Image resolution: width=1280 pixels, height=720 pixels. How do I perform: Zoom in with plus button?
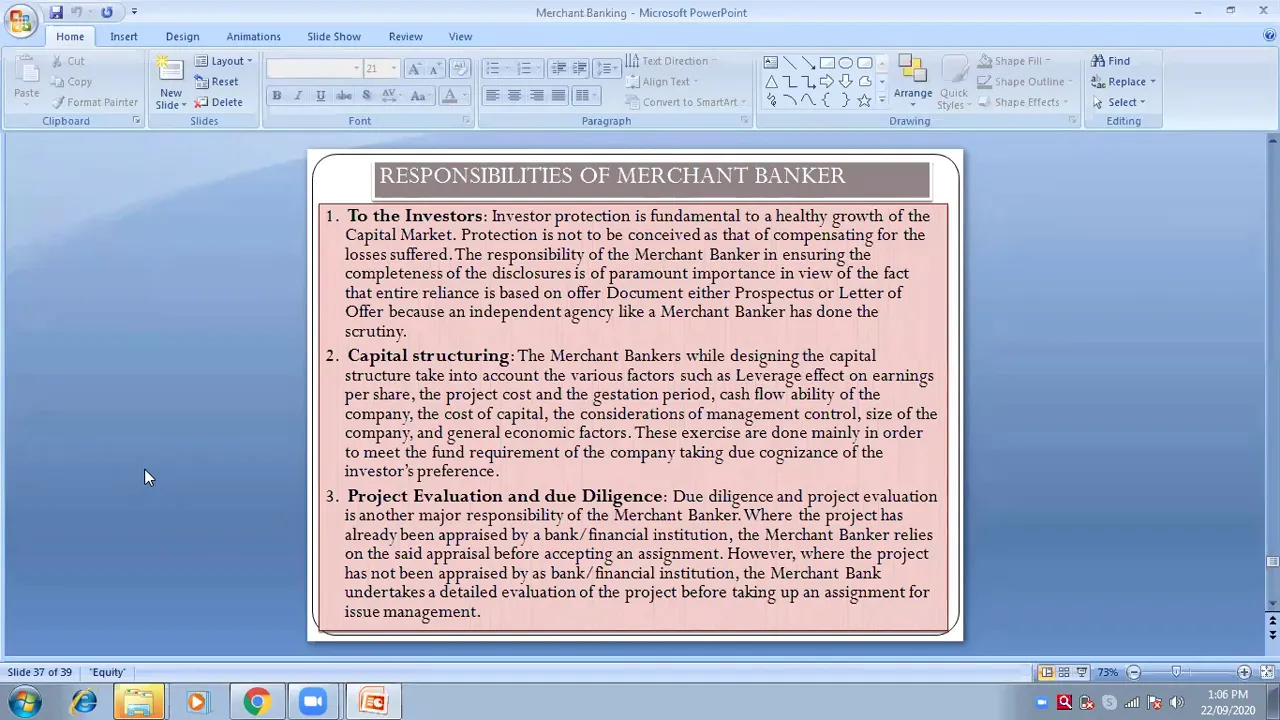[1244, 672]
